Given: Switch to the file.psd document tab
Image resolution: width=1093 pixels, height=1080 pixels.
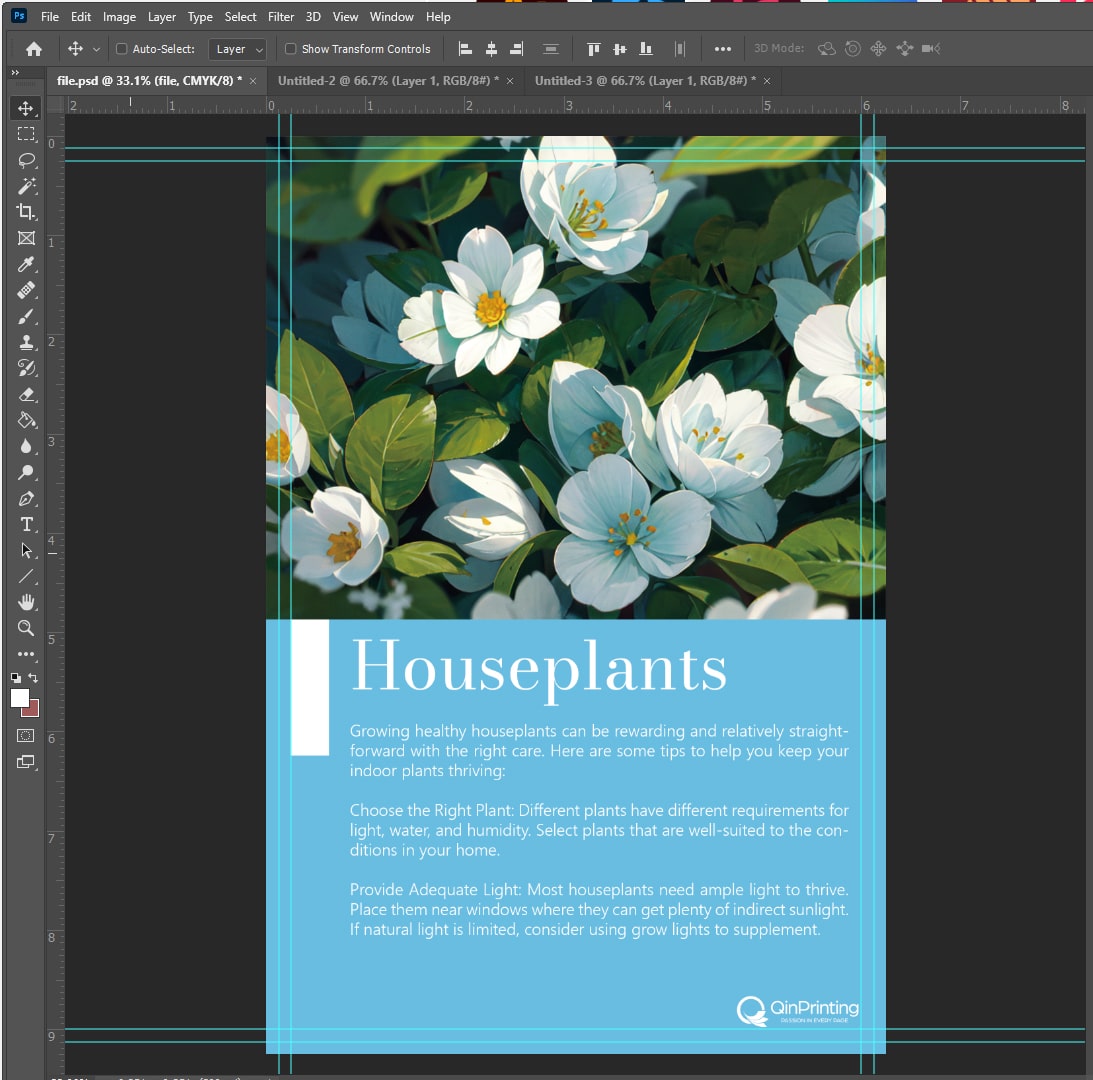Looking at the screenshot, I should tap(149, 81).
